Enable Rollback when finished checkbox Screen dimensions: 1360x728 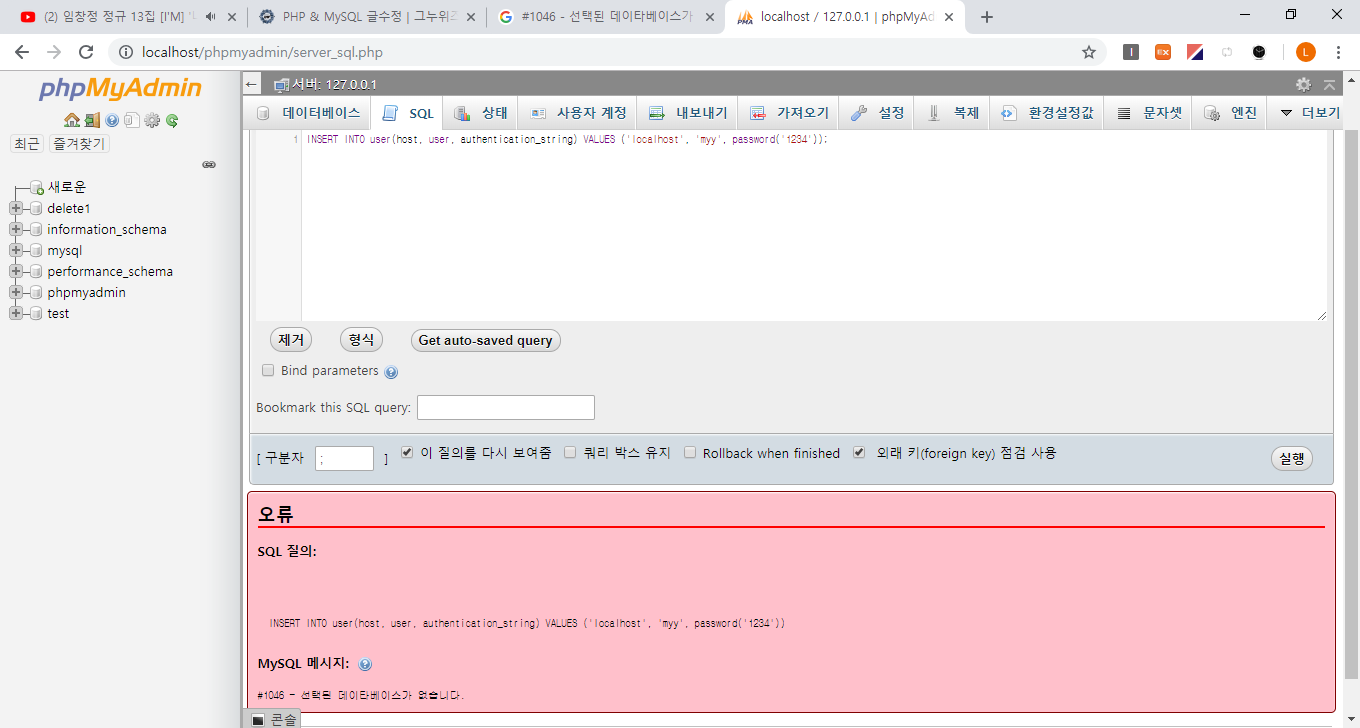(690, 452)
